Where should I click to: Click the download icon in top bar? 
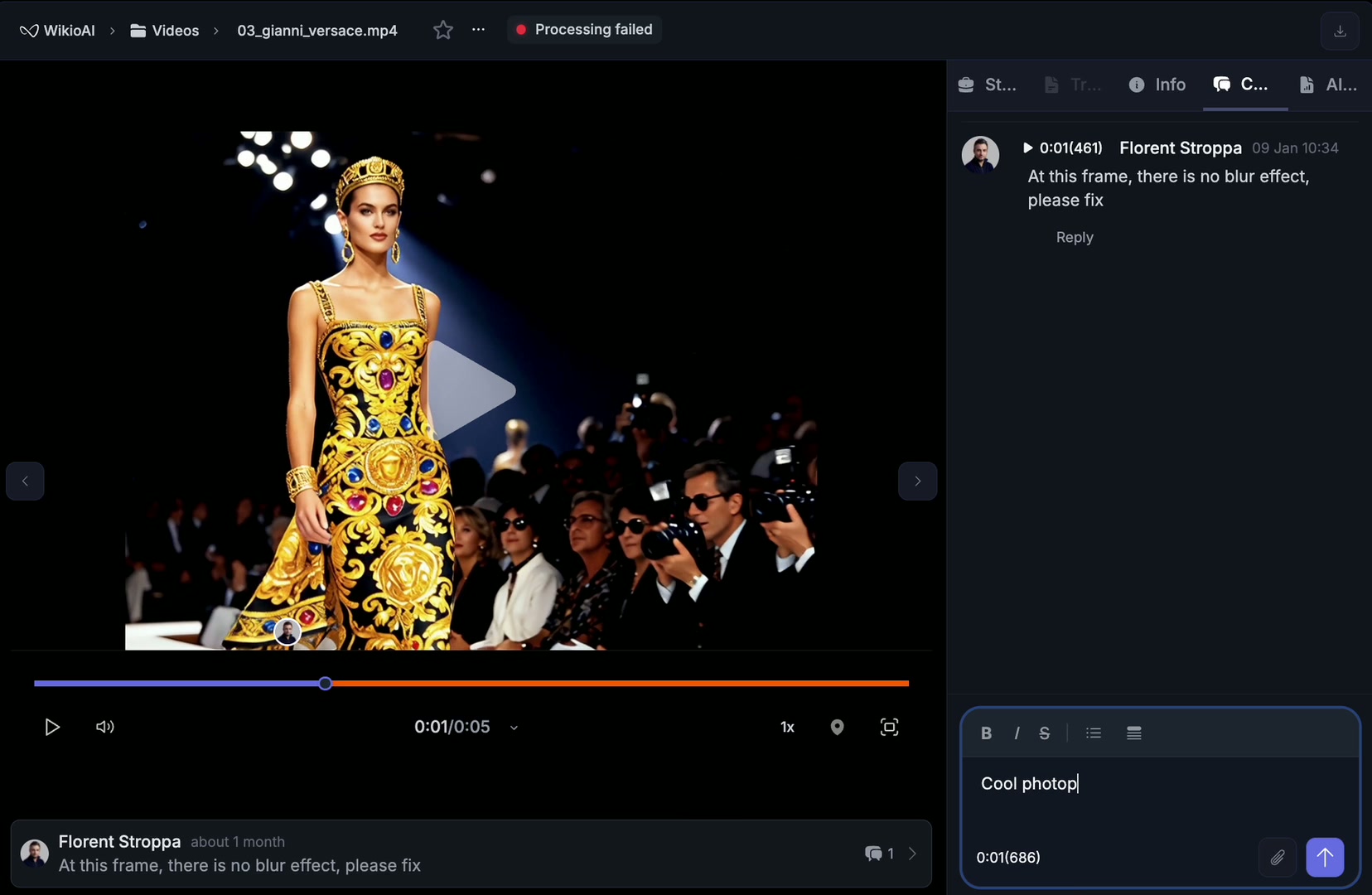coord(1339,31)
